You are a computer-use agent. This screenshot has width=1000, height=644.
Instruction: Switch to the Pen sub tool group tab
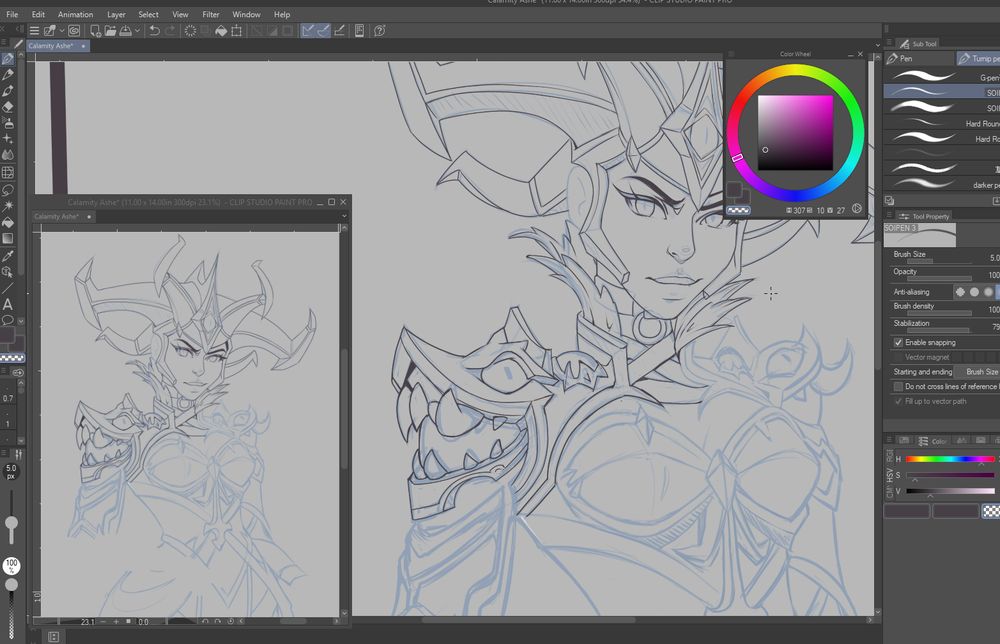tap(918, 59)
